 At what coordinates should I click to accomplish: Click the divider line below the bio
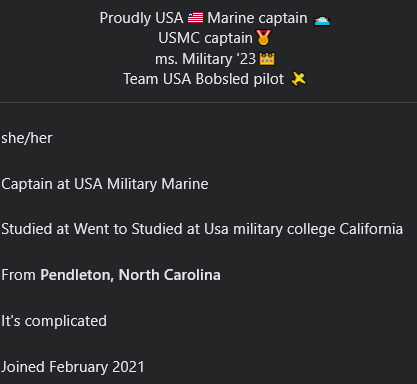(x=208, y=102)
